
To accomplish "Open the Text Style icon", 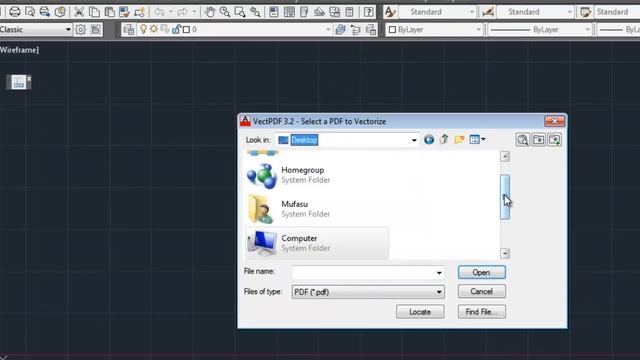I will pyautogui.click(x=390, y=12).
